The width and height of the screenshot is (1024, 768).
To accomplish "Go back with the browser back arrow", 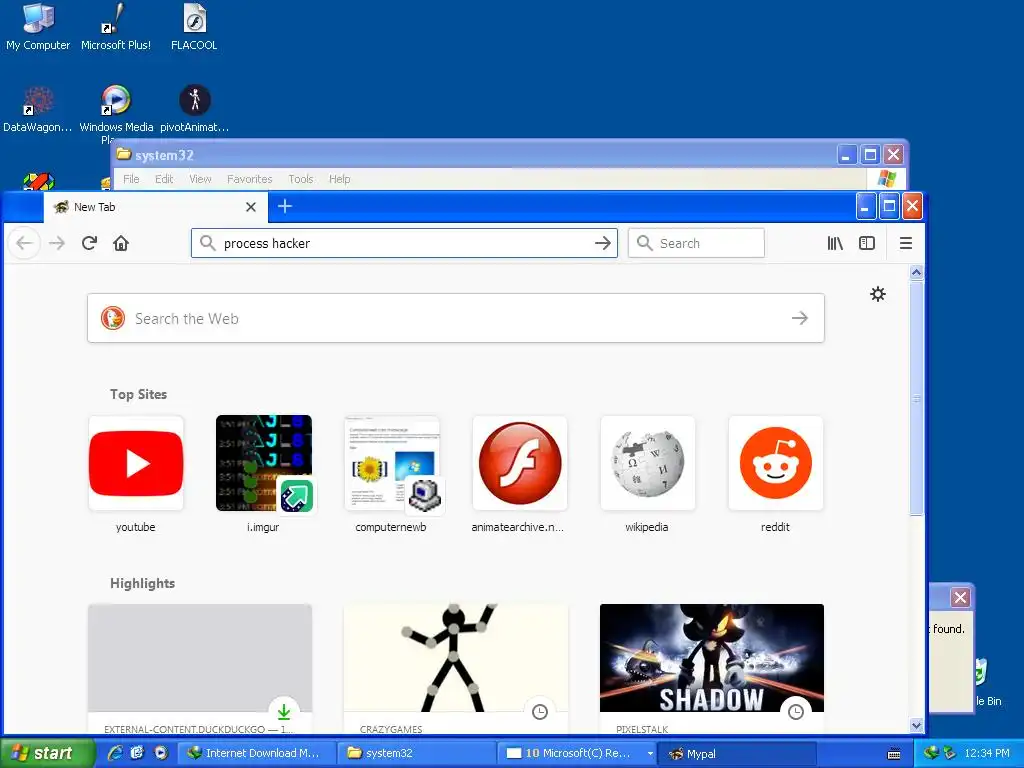I will tap(24, 244).
